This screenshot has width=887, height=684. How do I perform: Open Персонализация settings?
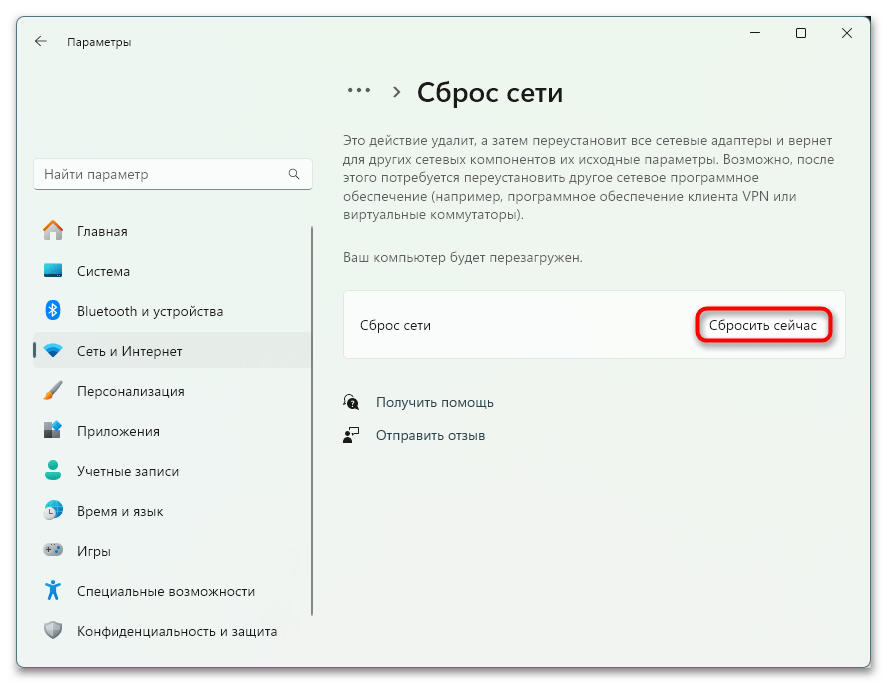point(172,391)
